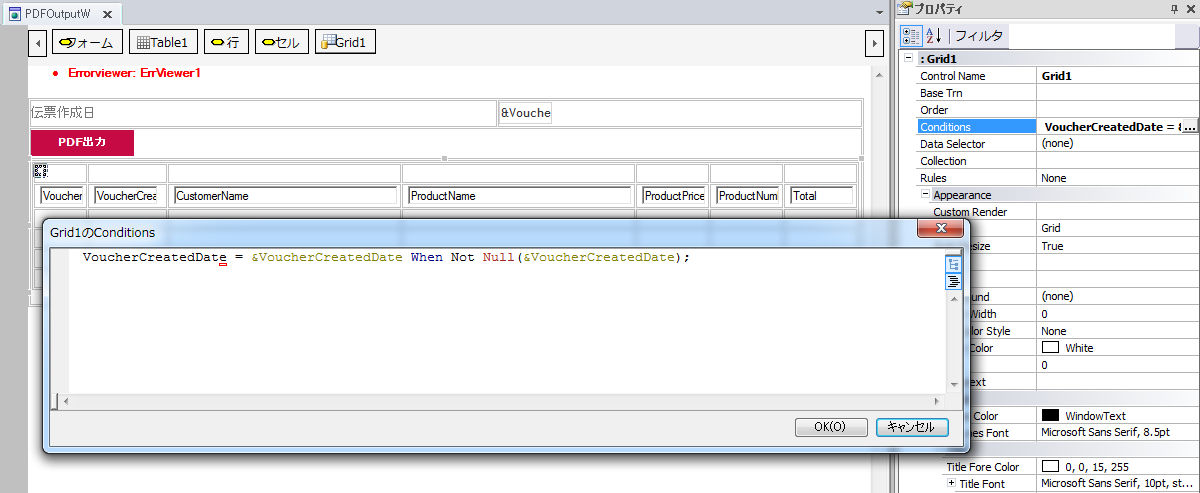The height and width of the screenshot is (493, 1200).
Task: Click the 行 breadcrumb button
Action: point(226,42)
